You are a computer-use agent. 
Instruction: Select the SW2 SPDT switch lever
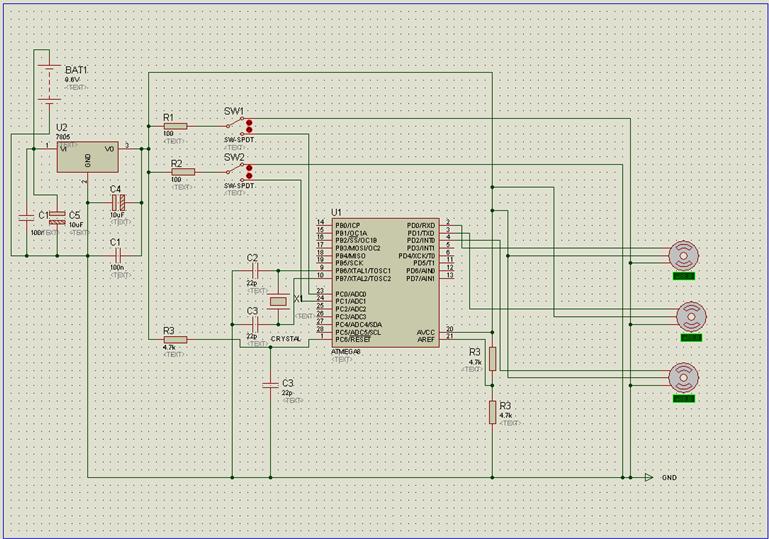point(235,169)
